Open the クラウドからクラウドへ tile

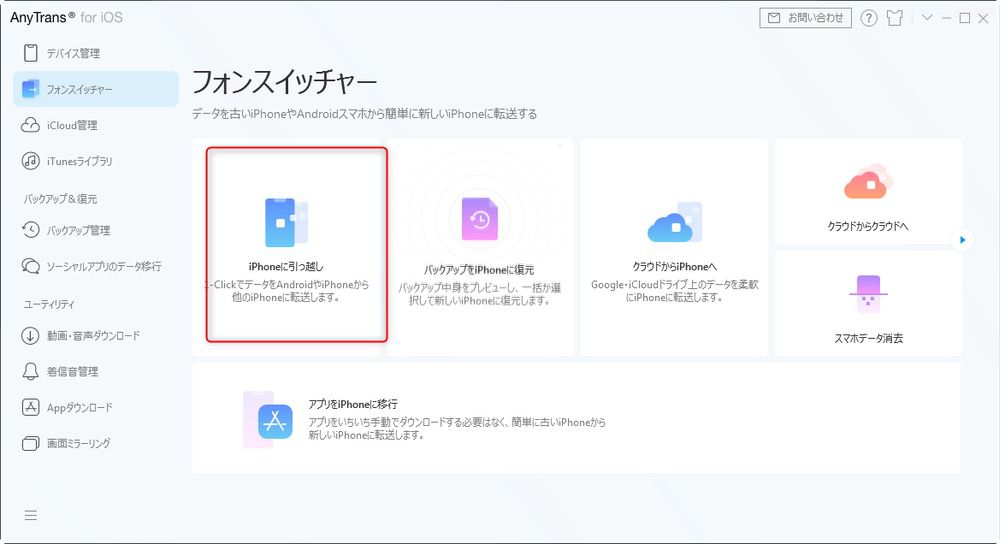click(x=867, y=192)
